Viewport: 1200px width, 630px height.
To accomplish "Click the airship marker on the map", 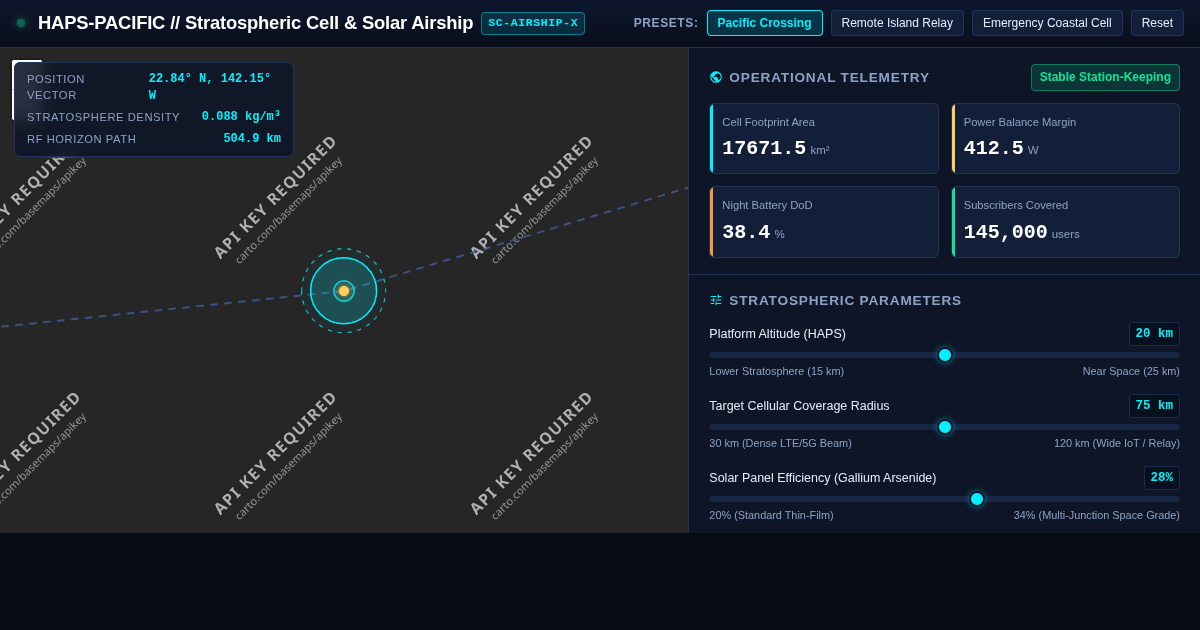I will pyautogui.click(x=344, y=291).
